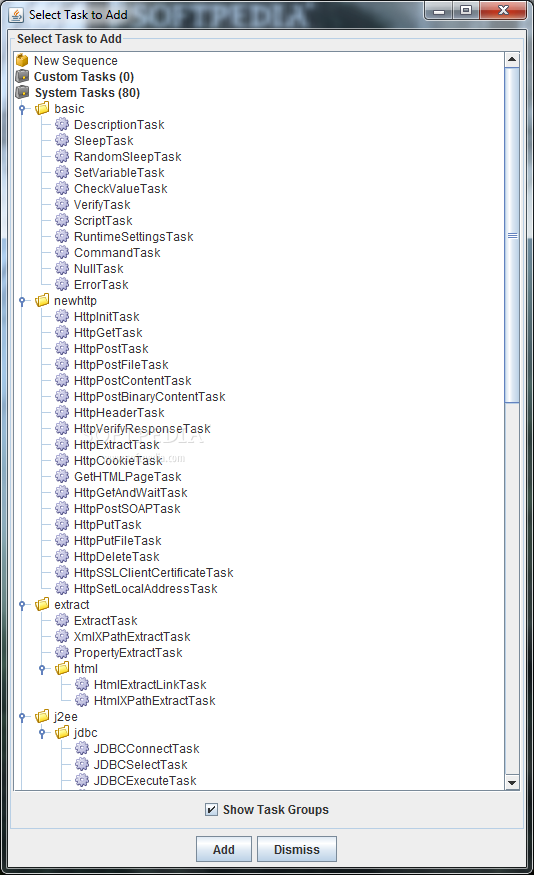Click the gear icon beside GetHTMLPageTask

pos(62,477)
